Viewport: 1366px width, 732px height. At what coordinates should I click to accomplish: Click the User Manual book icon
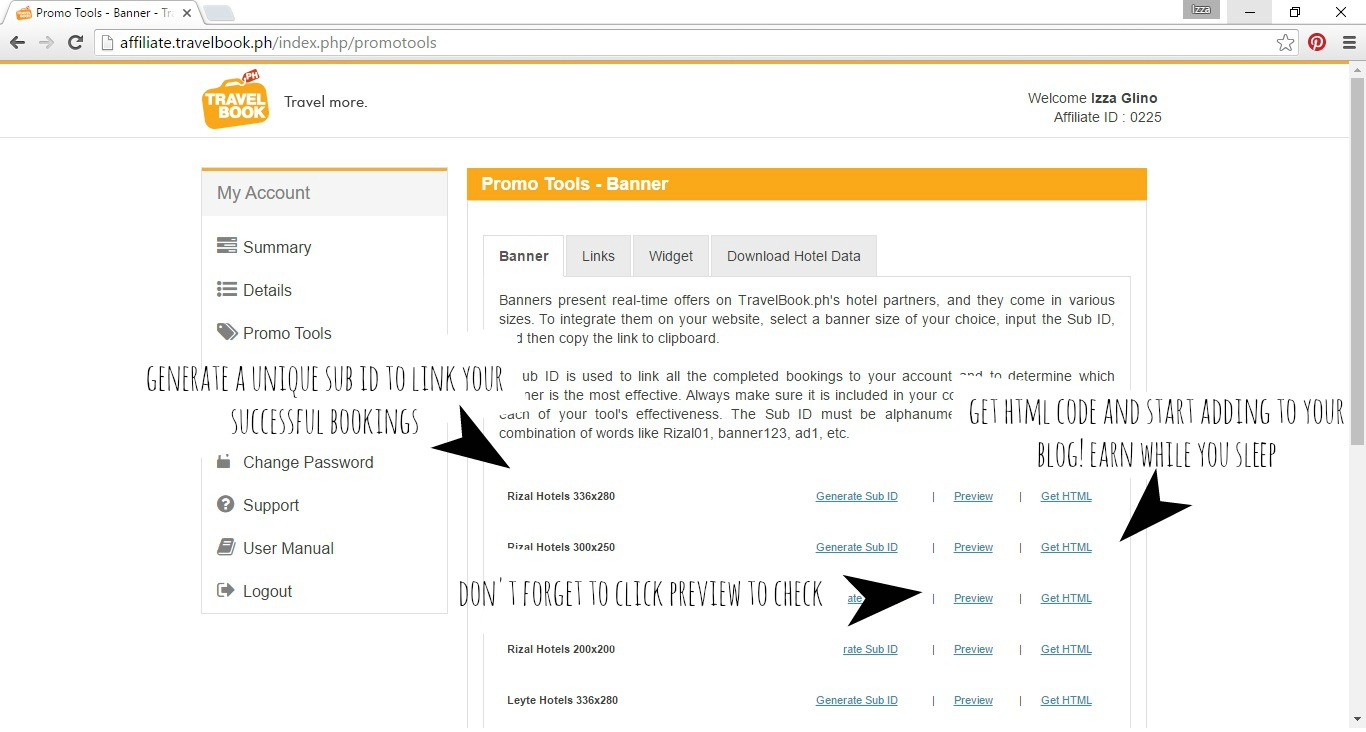pyautogui.click(x=226, y=547)
